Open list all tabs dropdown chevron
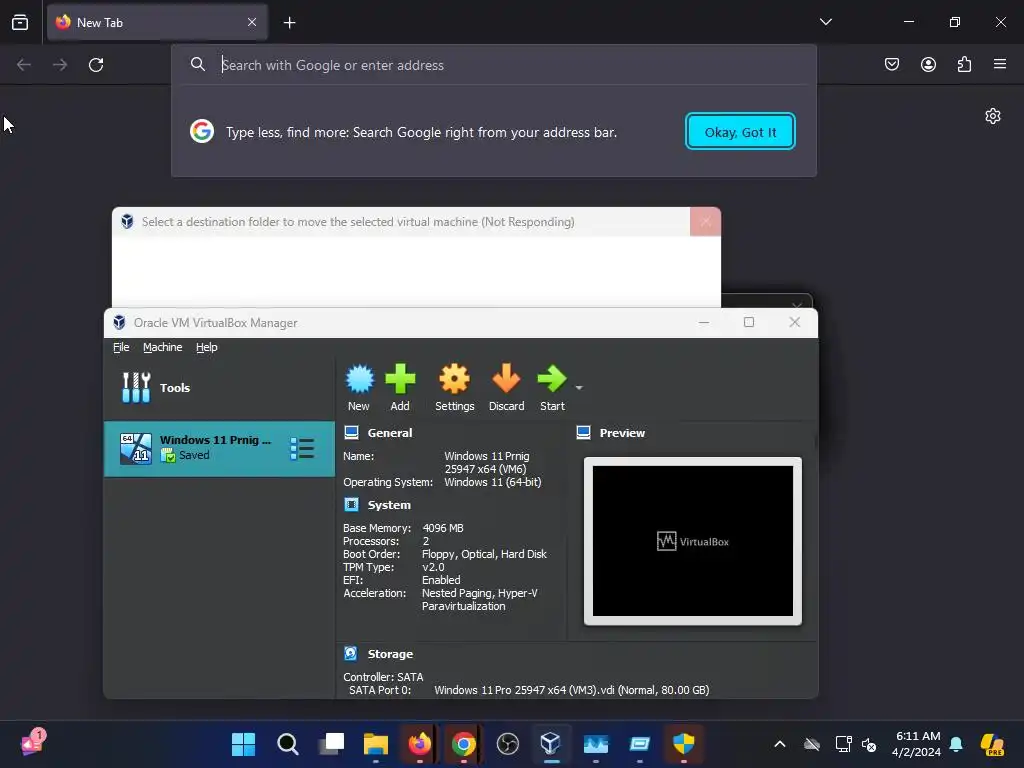1024x768 pixels. click(825, 22)
